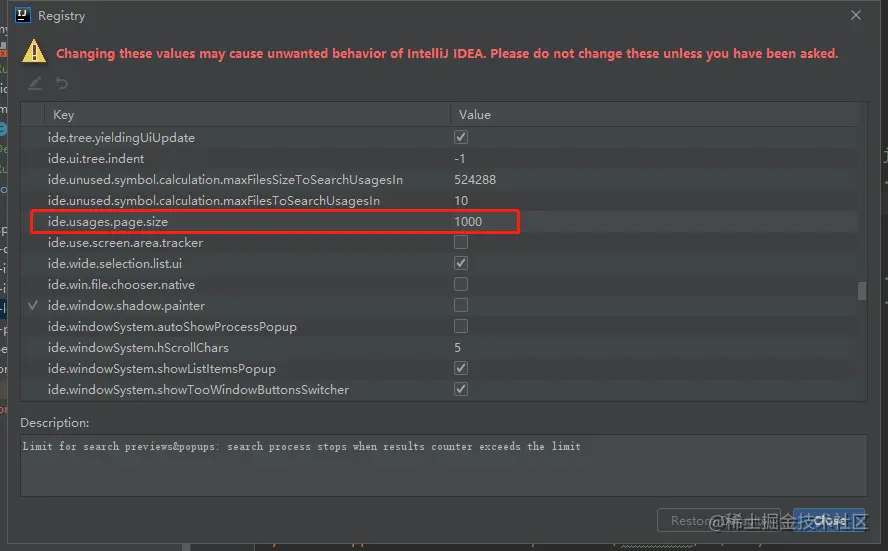Click the vertical scrollbar thumb
The image size is (888, 551).
(x=861, y=291)
